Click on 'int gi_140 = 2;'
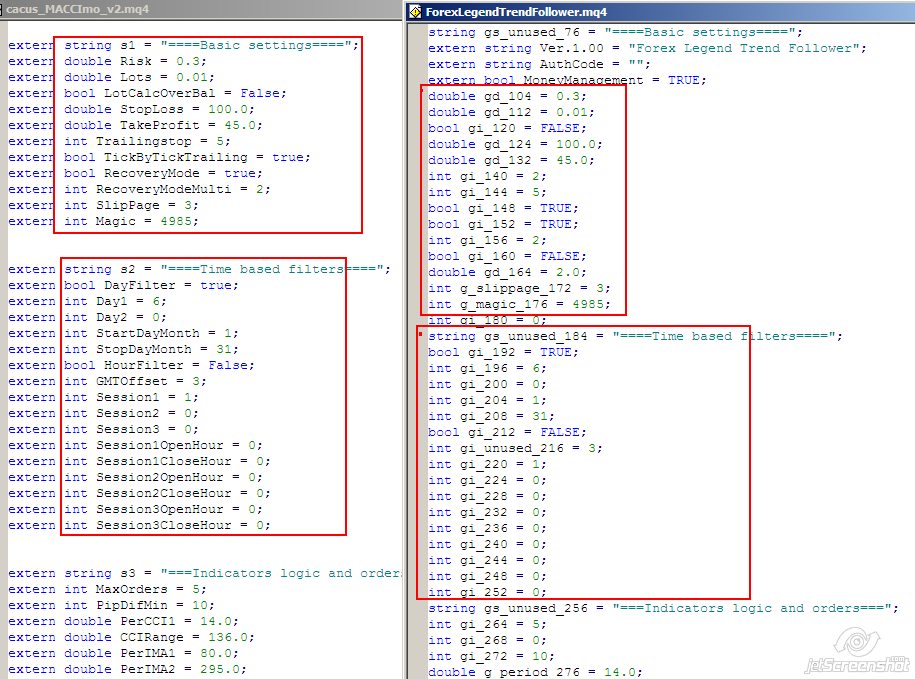Image resolution: width=915 pixels, height=679 pixels. click(x=487, y=176)
